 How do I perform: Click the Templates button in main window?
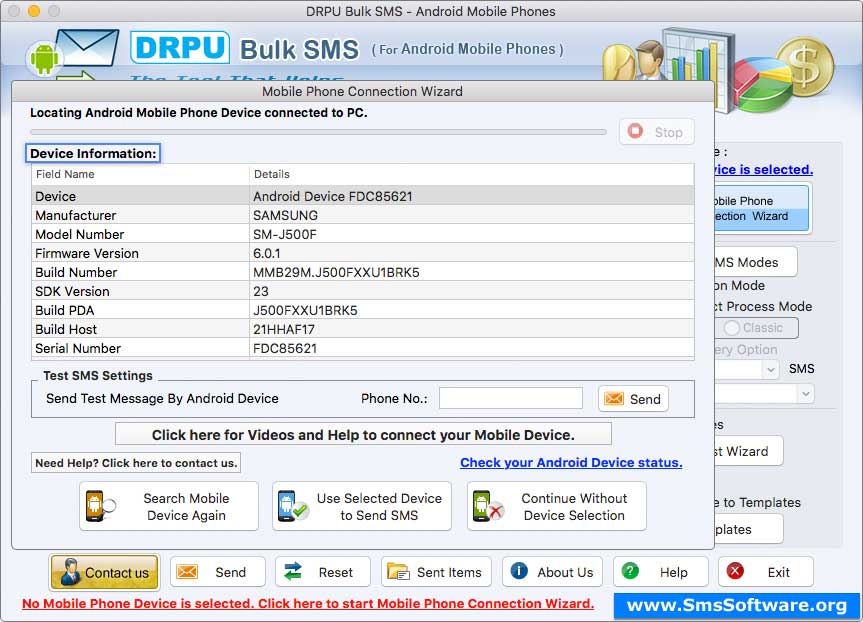click(x=749, y=529)
